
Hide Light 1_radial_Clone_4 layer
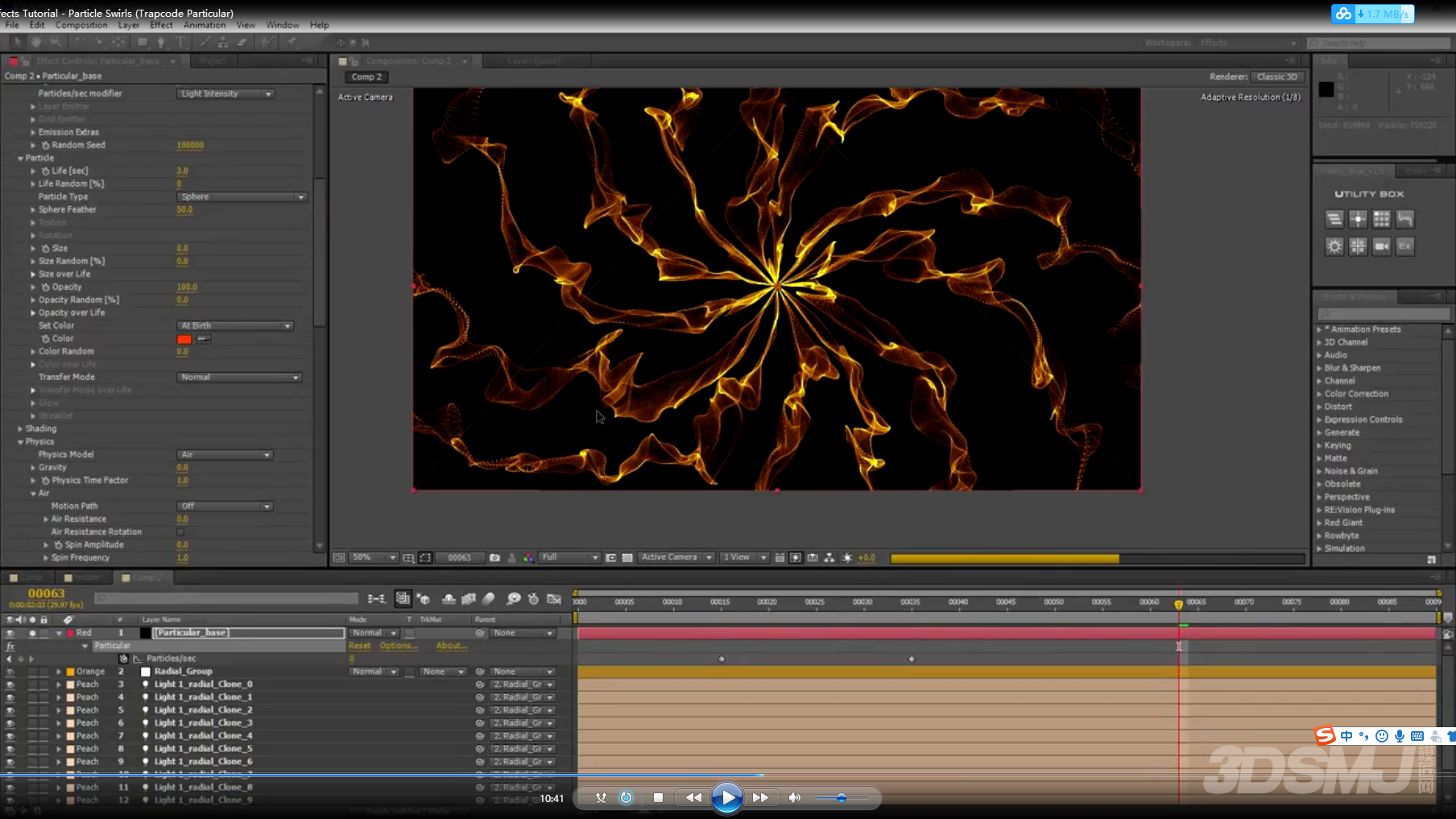[10, 736]
